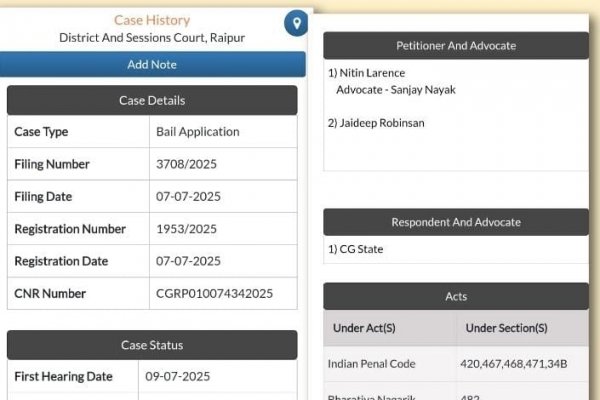Select the Registration Number 1953/2025 cell
This screenshot has height=400, width=600.
point(223,229)
